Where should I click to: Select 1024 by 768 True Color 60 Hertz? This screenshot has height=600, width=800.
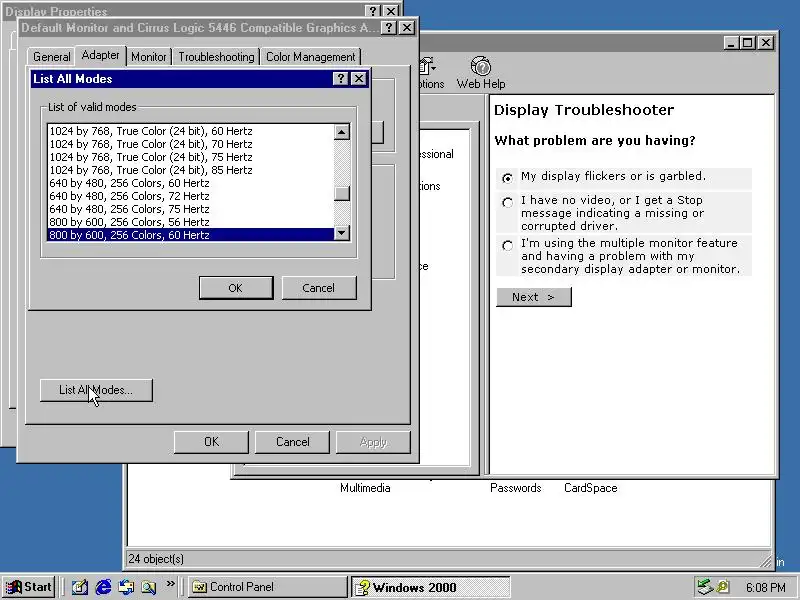coord(191,131)
